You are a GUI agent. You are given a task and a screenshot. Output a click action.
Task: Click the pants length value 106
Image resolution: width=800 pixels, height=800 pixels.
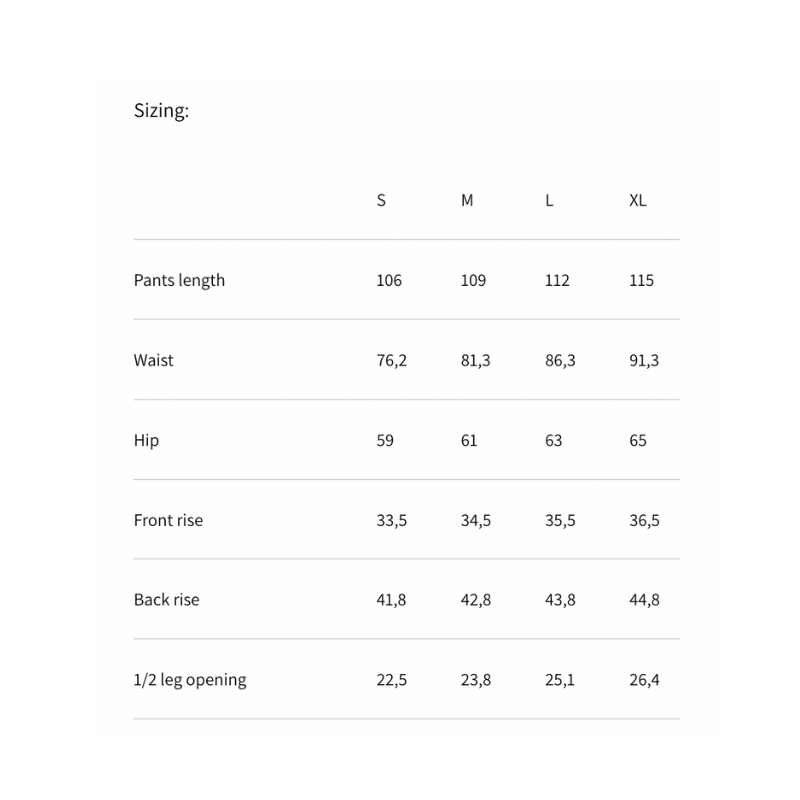pos(389,280)
